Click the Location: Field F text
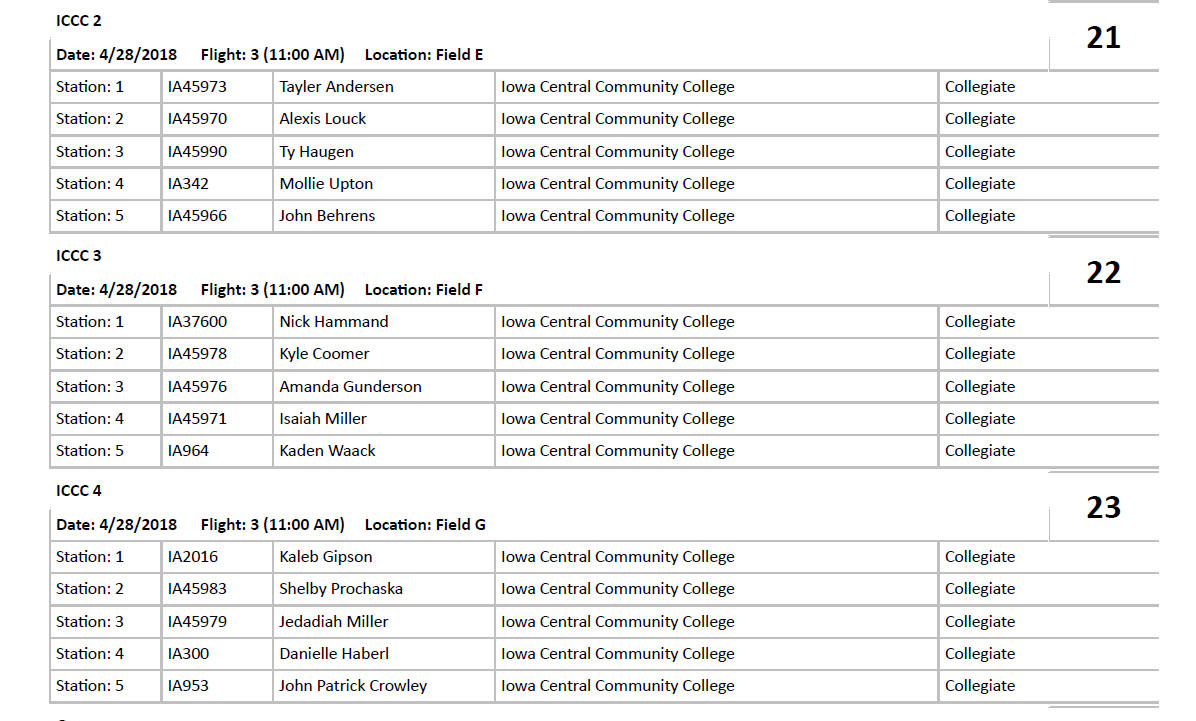 point(424,290)
